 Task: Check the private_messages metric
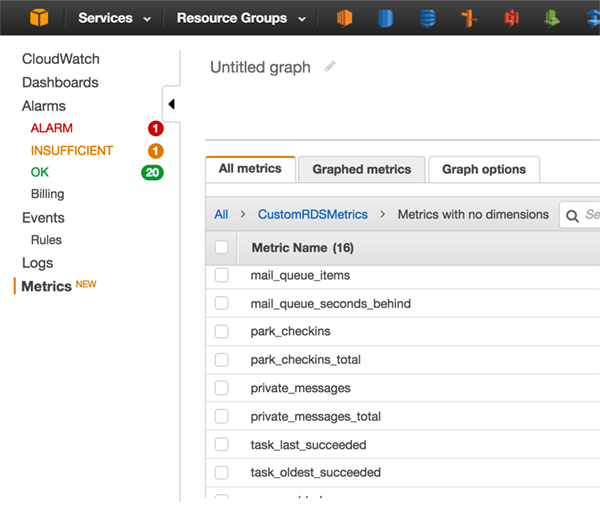pos(222,388)
